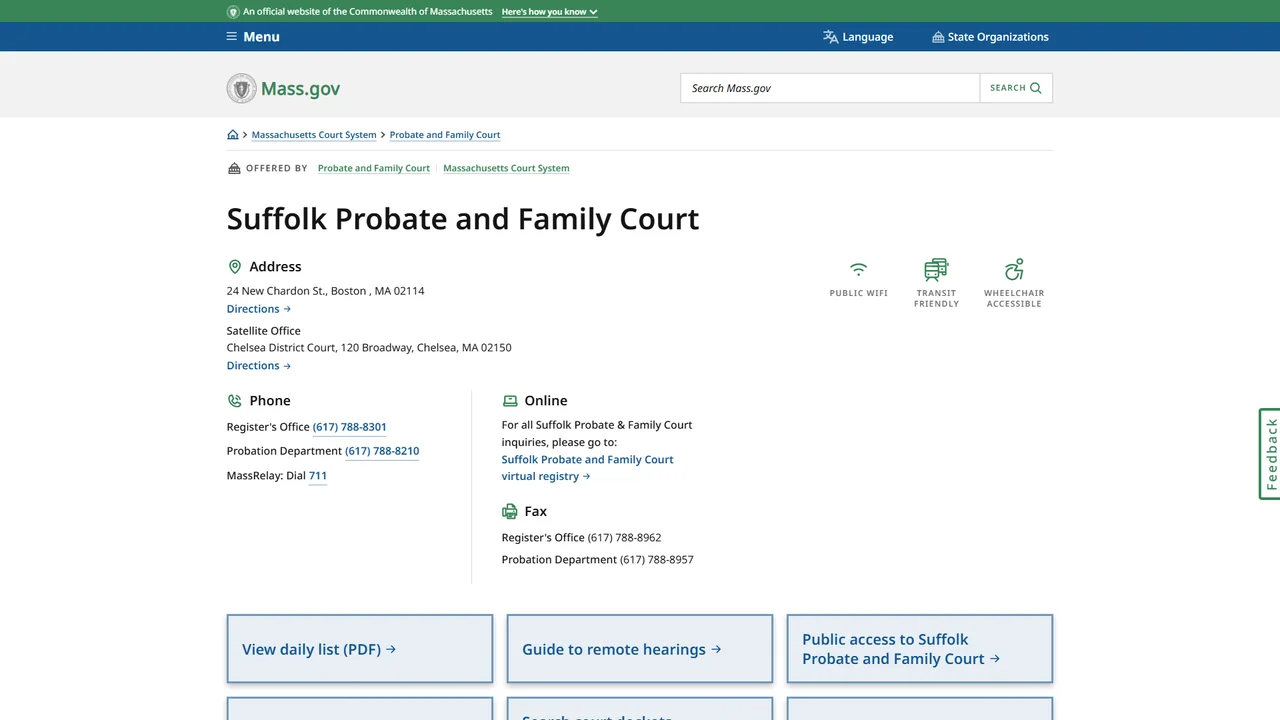Click the hamburger Menu icon
This screenshot has height=720, width=1280.
coord(232,37)
